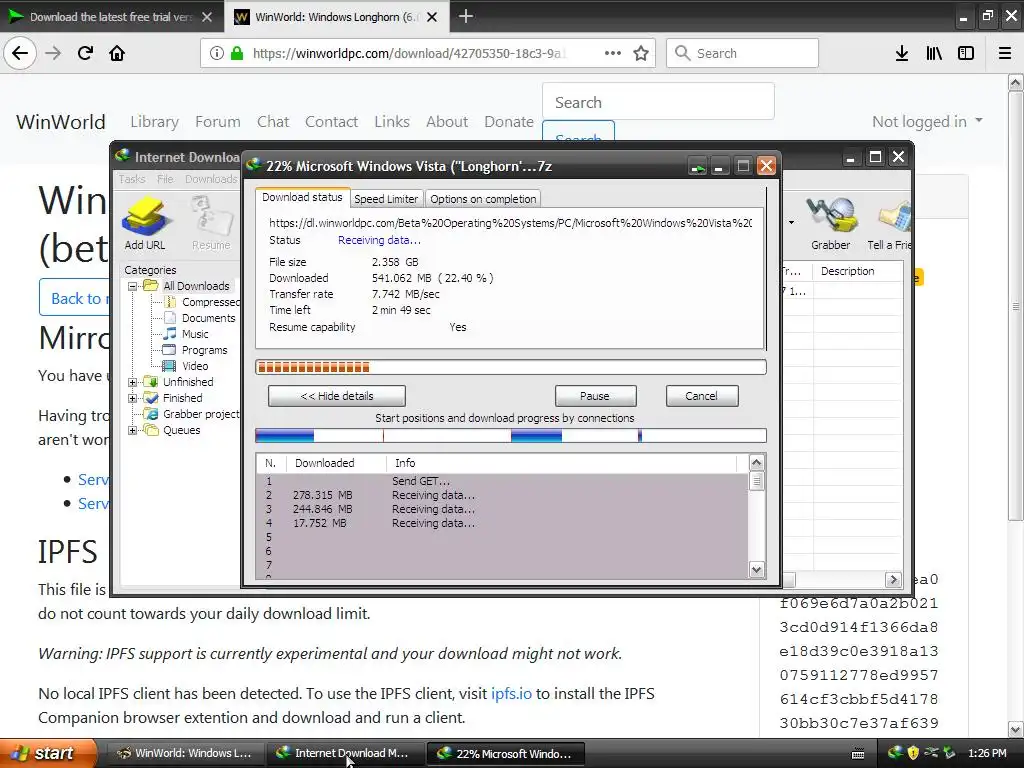Select the All Downloads folder
Viewport: 1024px width, 768px height.
[x=196, y=286]
